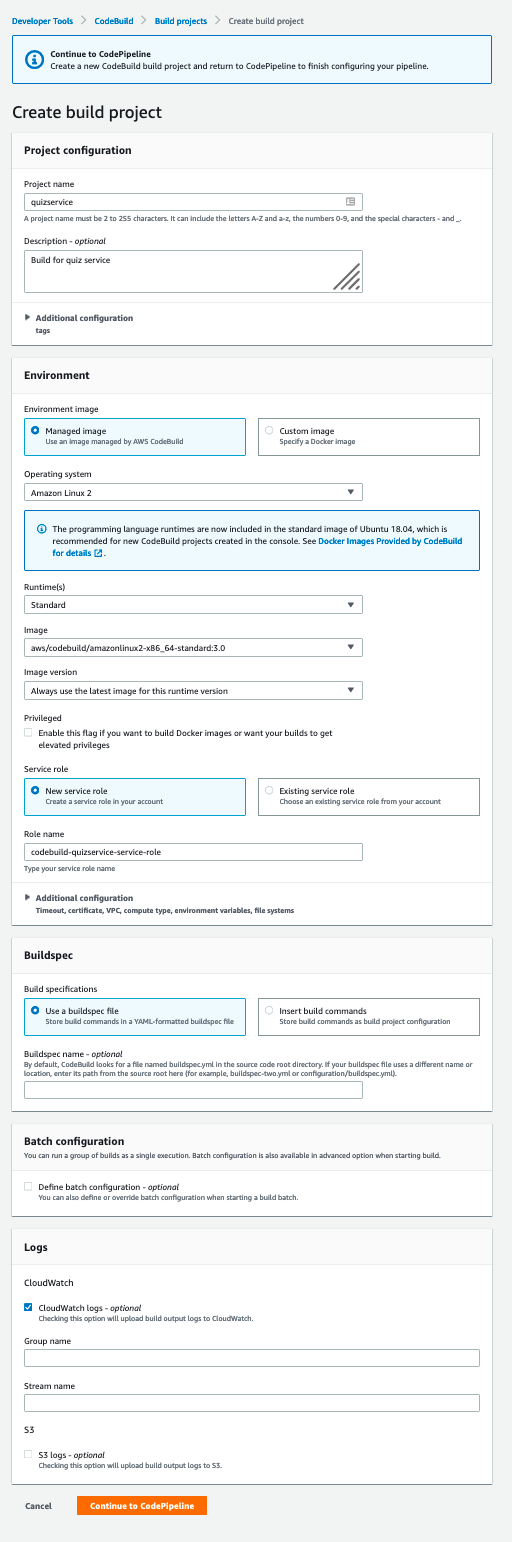Click the external link icon after 'for details'

click(98, 553)
